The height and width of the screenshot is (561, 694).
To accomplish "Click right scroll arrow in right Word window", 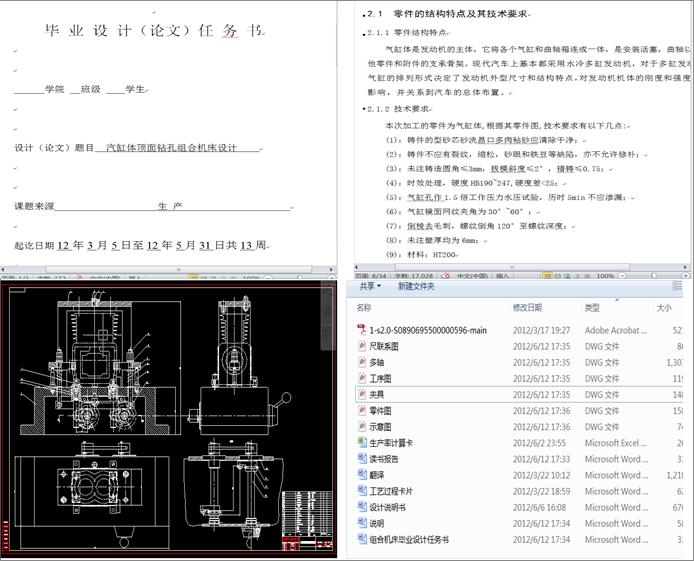I will click(685, 267).
